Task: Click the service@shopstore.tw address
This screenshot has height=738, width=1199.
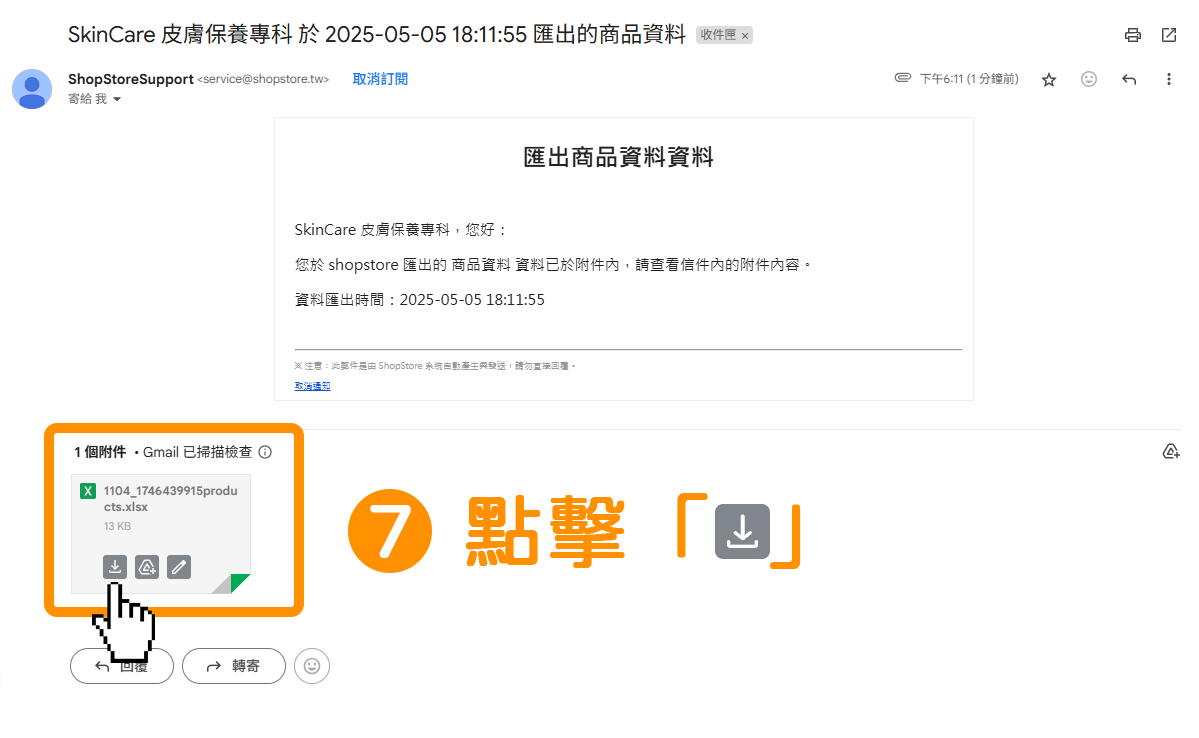Action: 263,79
